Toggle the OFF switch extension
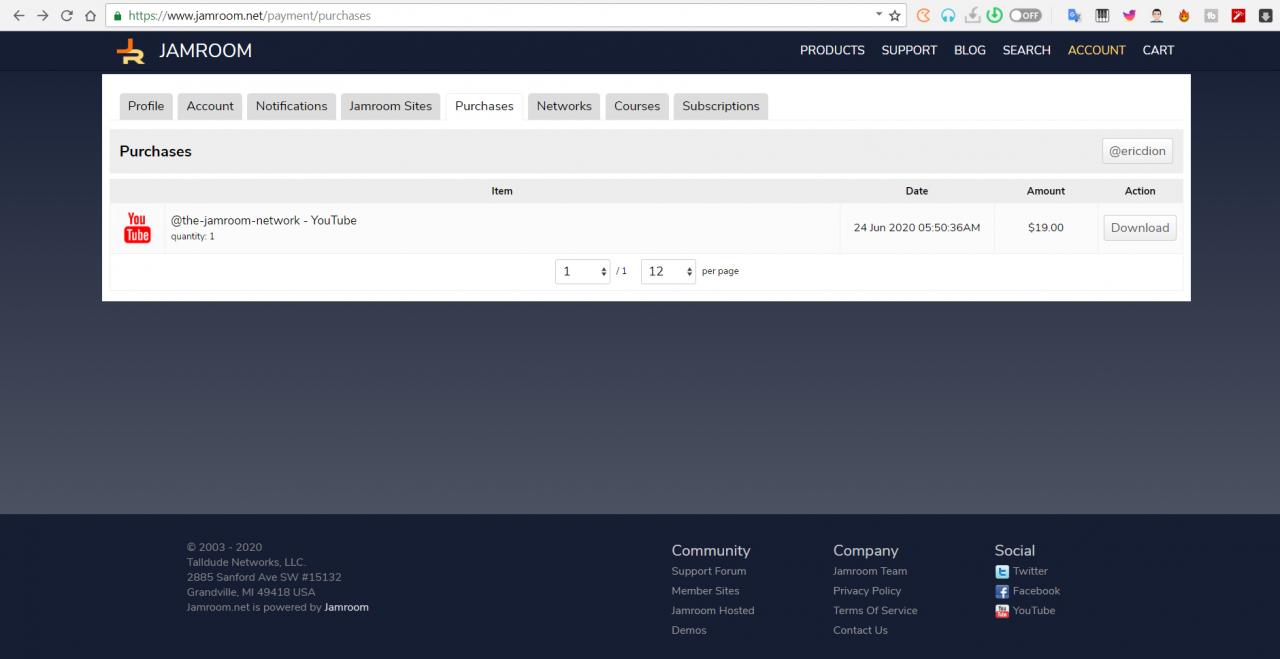 pyautogui.click(x=1025, y=16)
